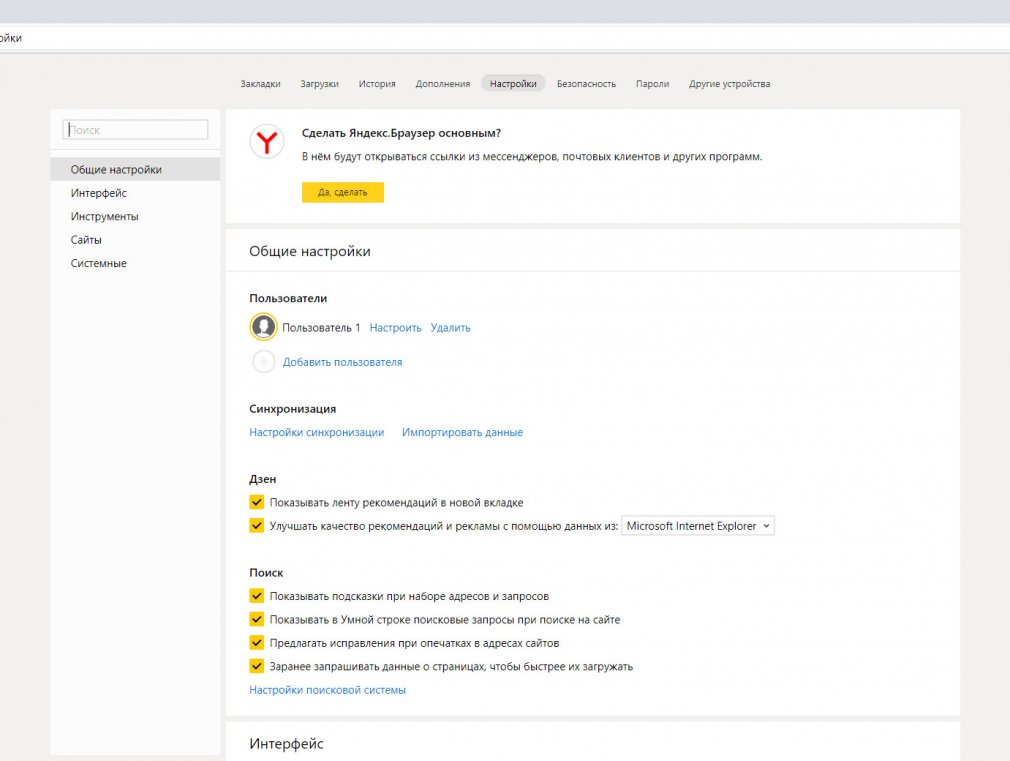Screen dimensions: 1010x761
Task: Switch to the Загрузки tab
Action: [x=319, y=84]
